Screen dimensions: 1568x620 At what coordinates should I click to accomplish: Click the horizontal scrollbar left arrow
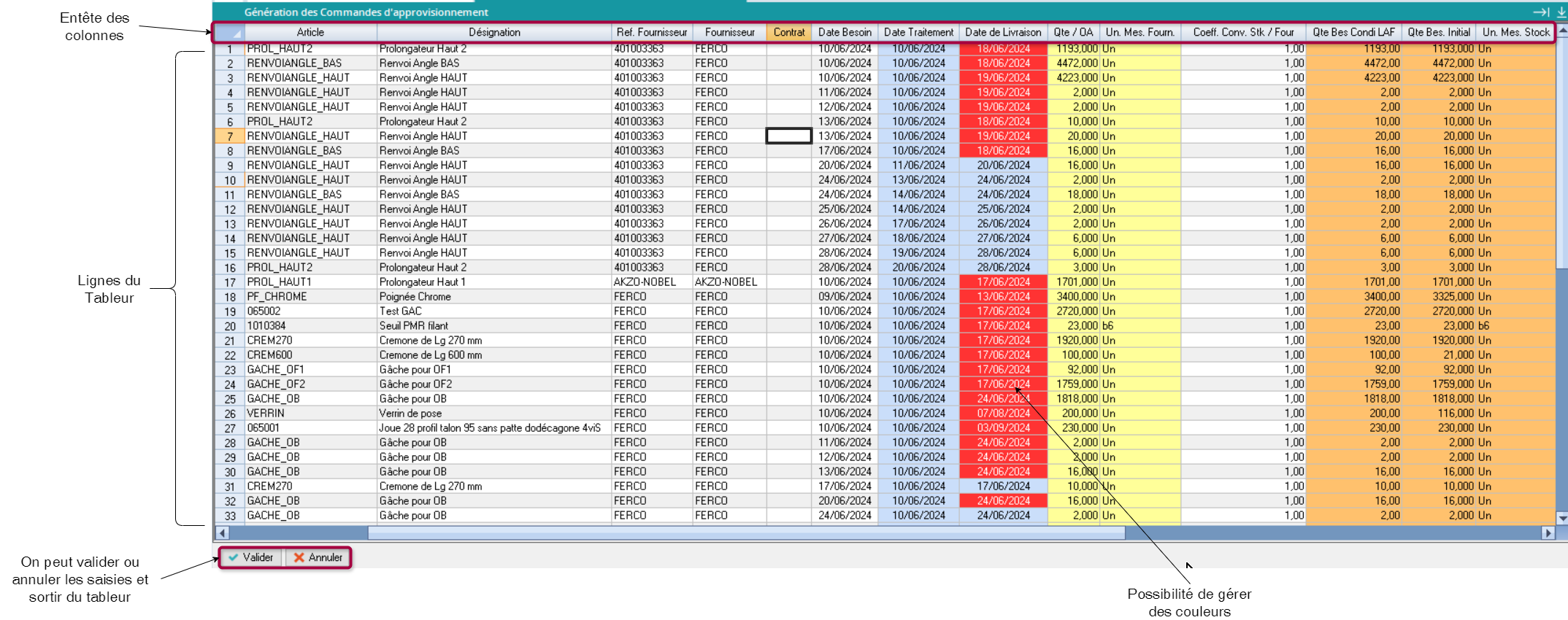tap(223, 533)
